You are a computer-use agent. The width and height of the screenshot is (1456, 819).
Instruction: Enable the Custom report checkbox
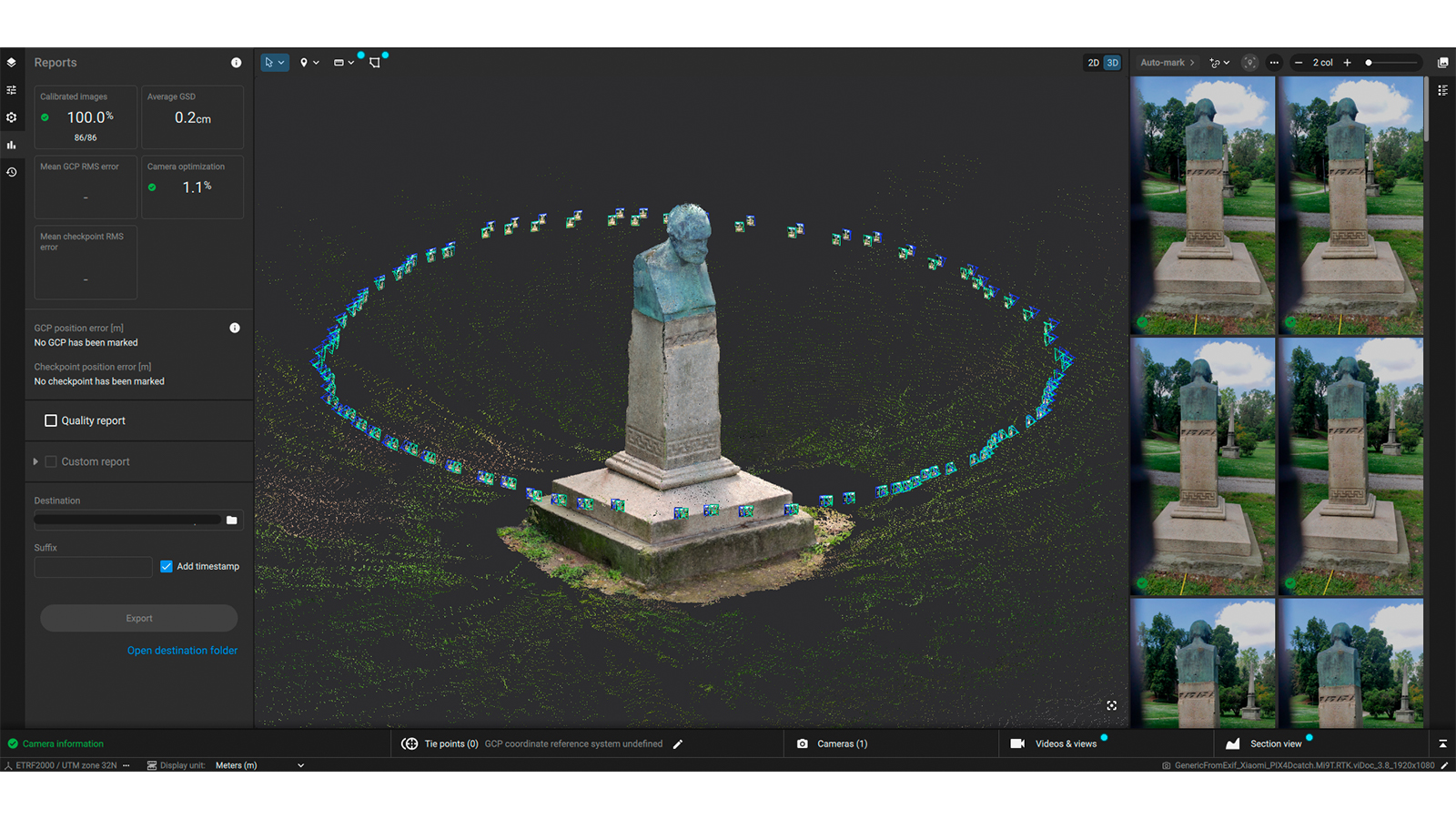(51, 461)
